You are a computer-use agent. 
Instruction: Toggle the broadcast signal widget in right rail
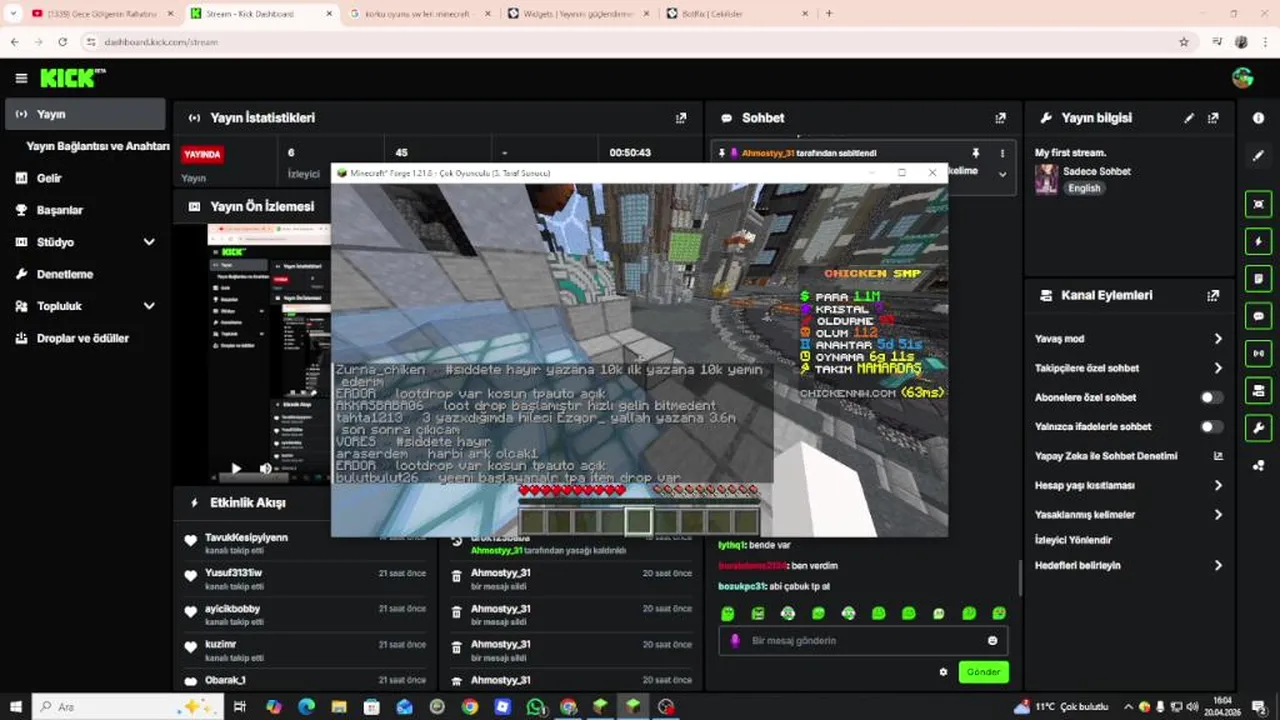pos(1258,353)
